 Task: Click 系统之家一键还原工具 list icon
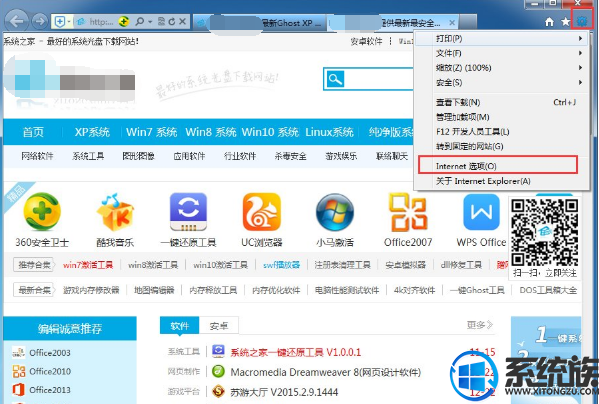(x=219, y=352)
